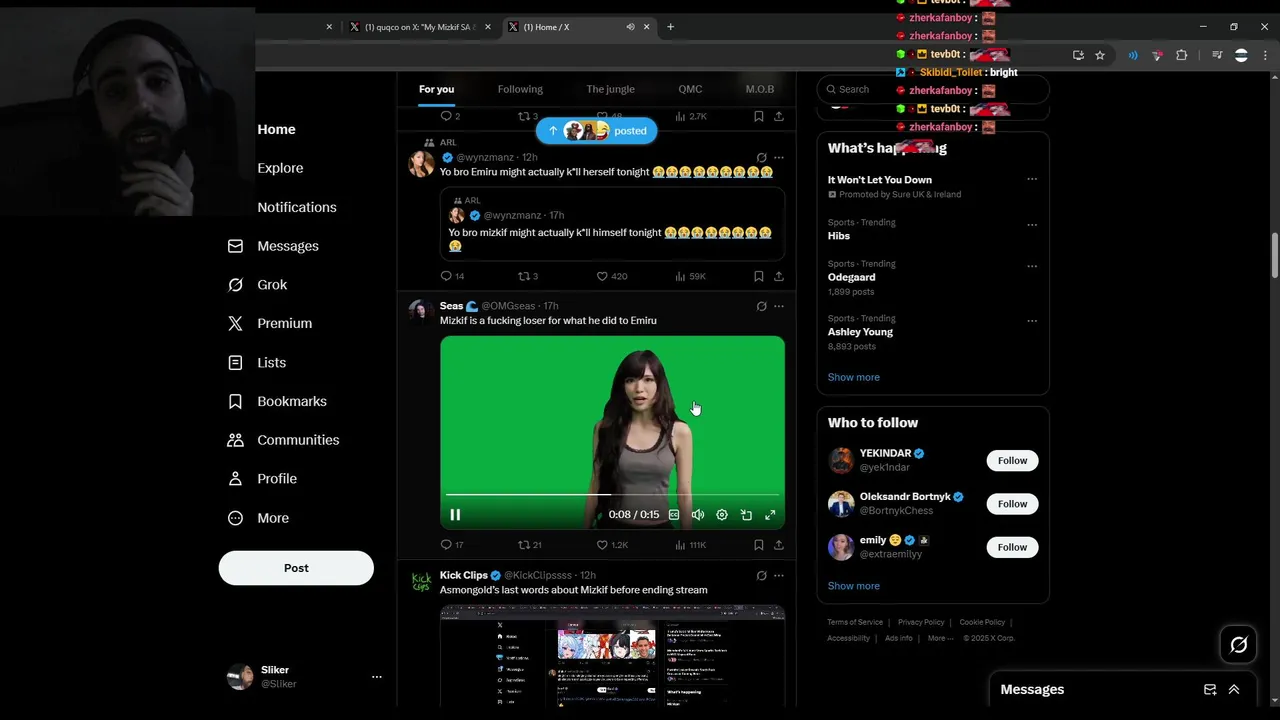Mute the Seas video volume
Screen dimensions: 1280x720
tap(698, 515)
